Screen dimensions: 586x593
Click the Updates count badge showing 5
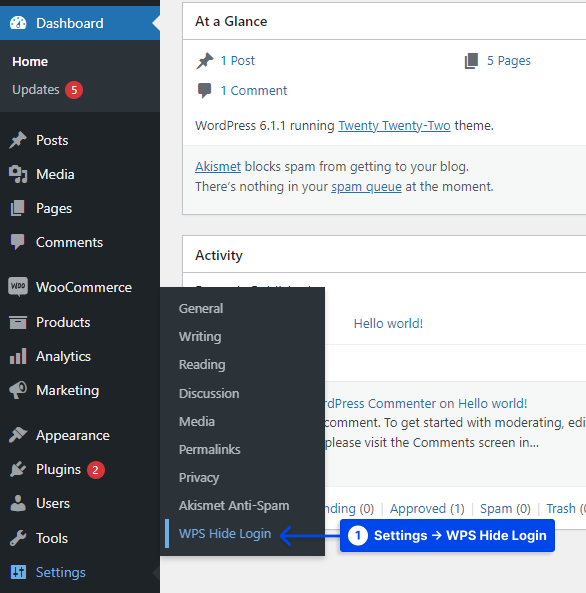74,90
